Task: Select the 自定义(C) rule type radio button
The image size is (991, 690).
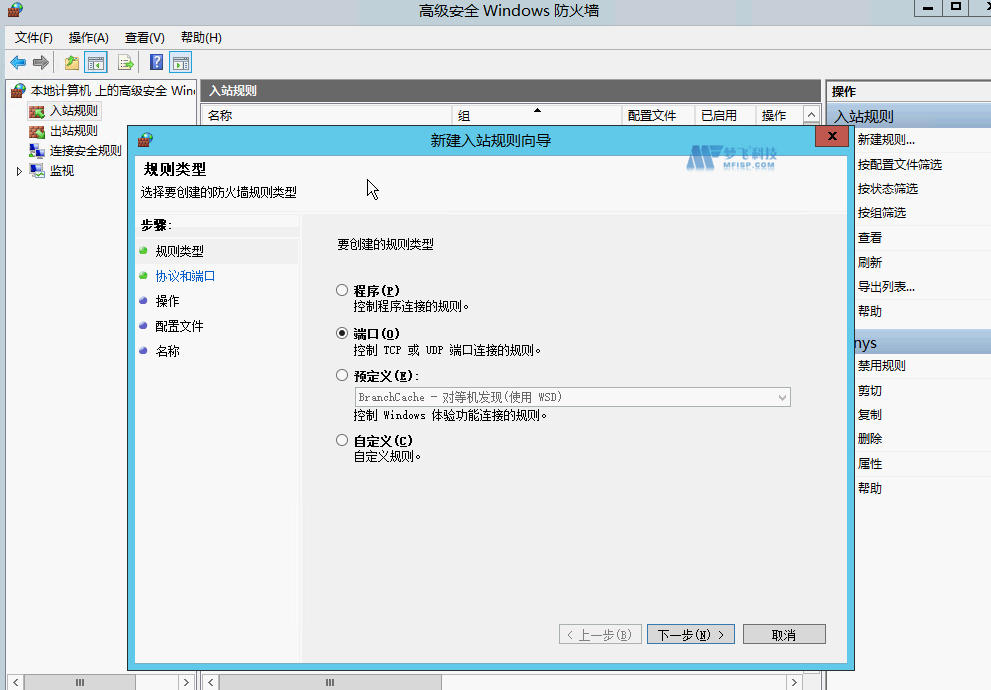Action: pos(340,439)
